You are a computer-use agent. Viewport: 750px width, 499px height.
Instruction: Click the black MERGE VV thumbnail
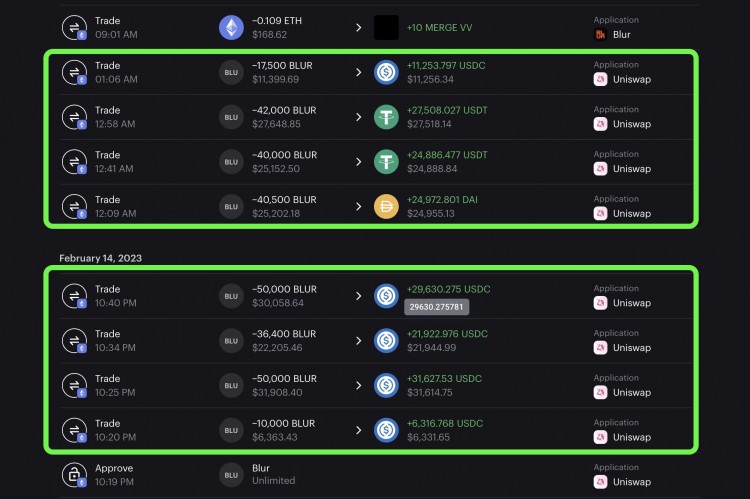pyautogui.click(x=386, y=27)
